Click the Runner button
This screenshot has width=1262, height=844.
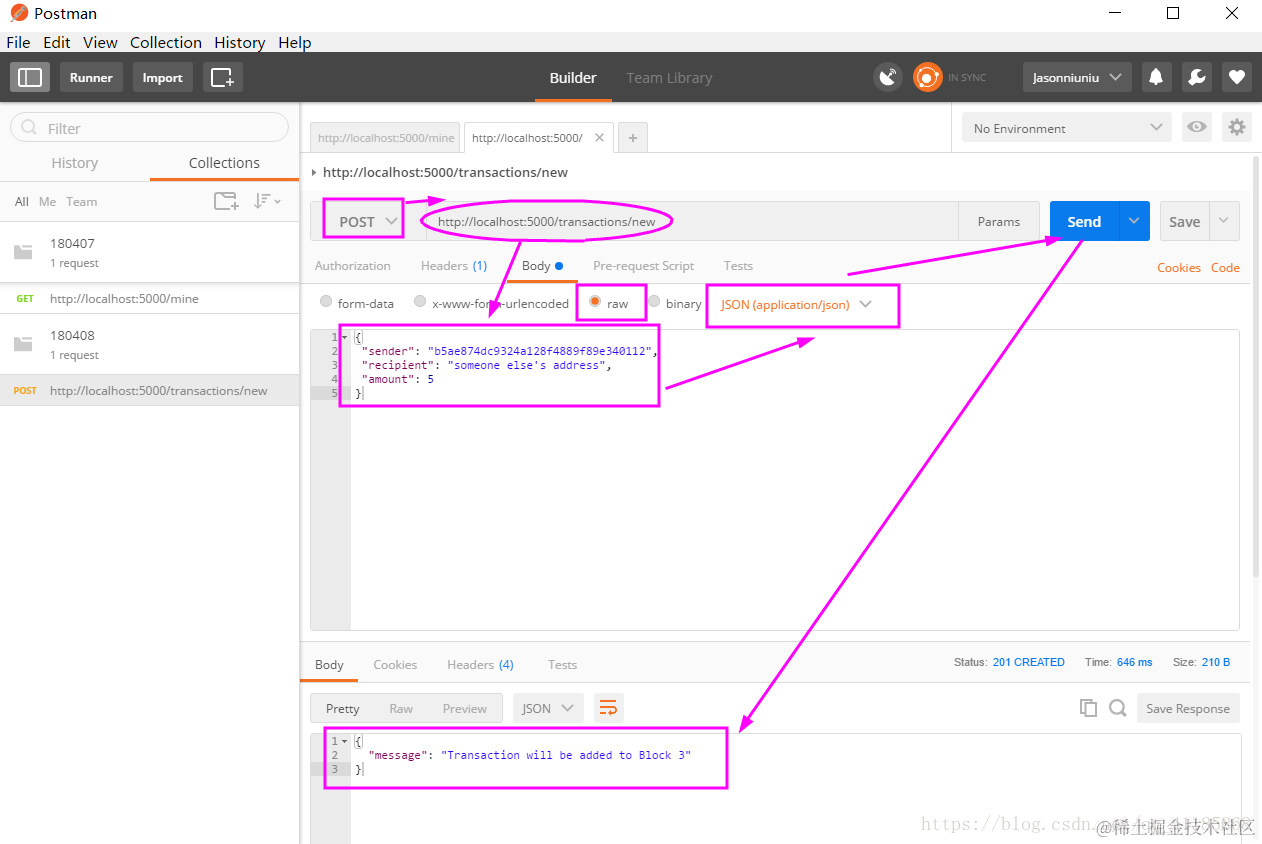coord(91,77)
